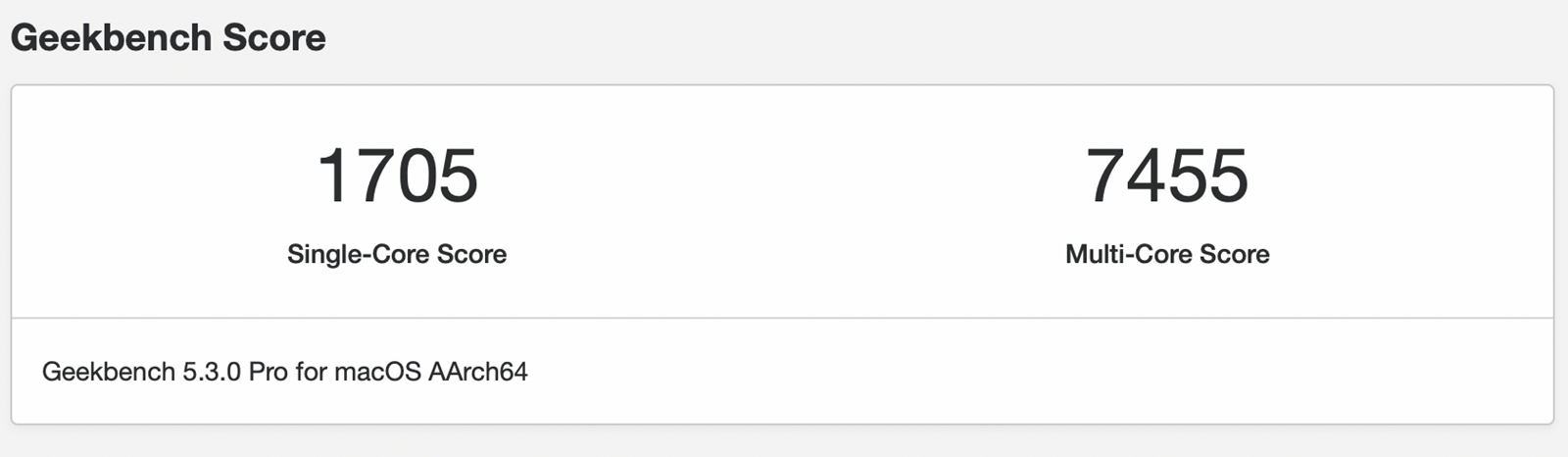Click the Geekbench Score heading
The width and height of the screenshot is (1568, 457).
tap(168, 37)
